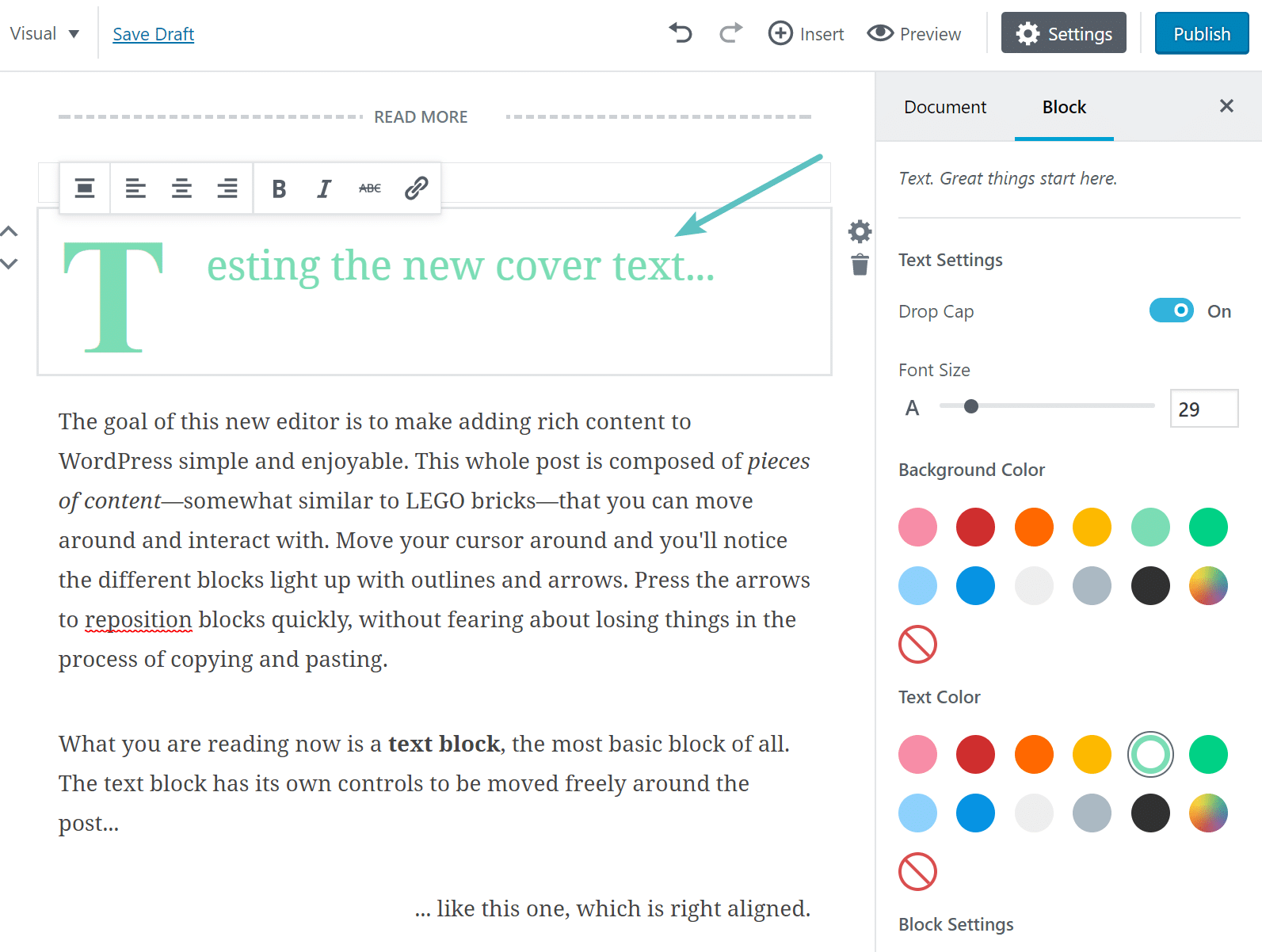The image size is (1262, 952).
Task: Click the redo arrow icon
Action: pos(730,33)
